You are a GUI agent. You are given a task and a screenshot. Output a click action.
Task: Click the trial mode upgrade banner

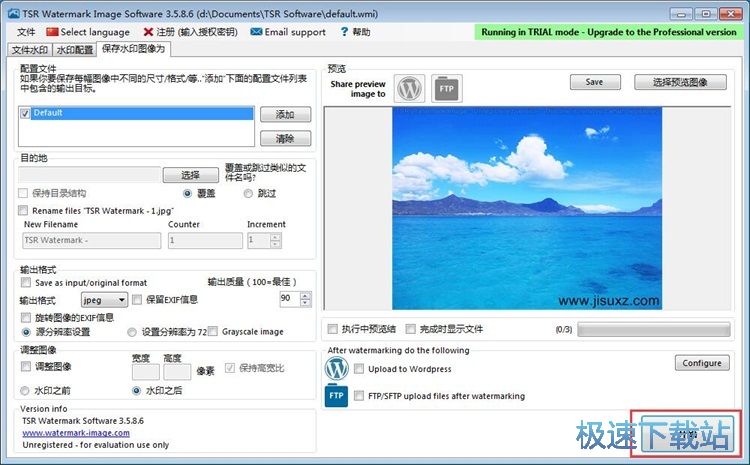pos(608,32)
